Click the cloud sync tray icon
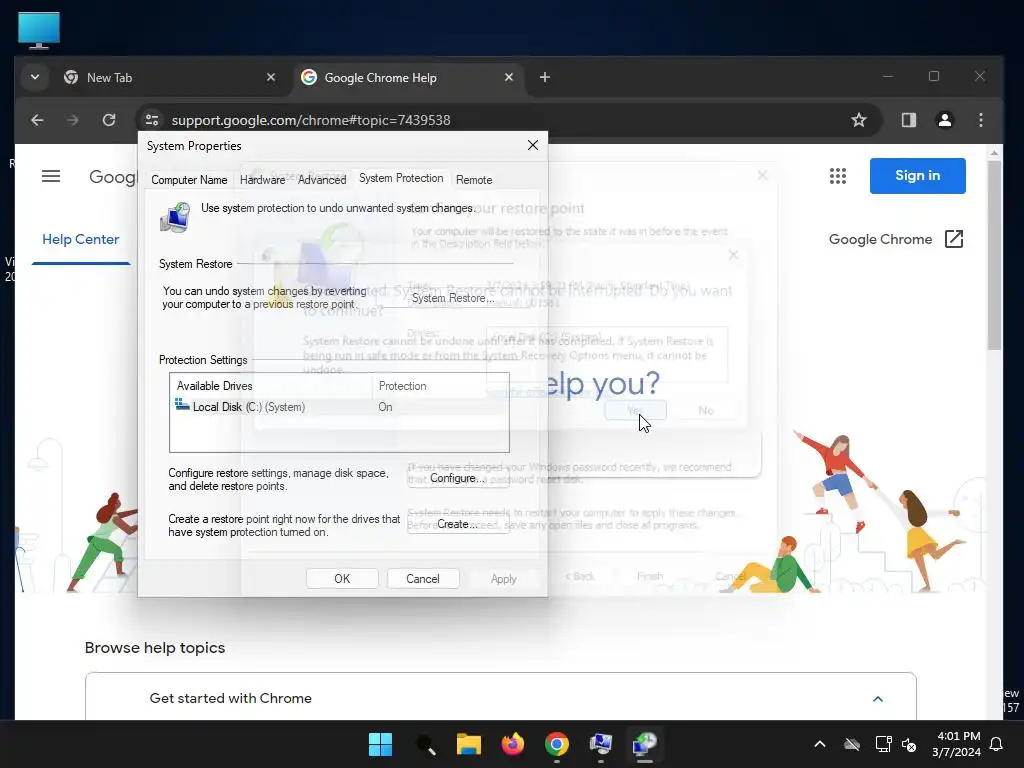This screenshot has width=1024, height=768. (852, 744)
